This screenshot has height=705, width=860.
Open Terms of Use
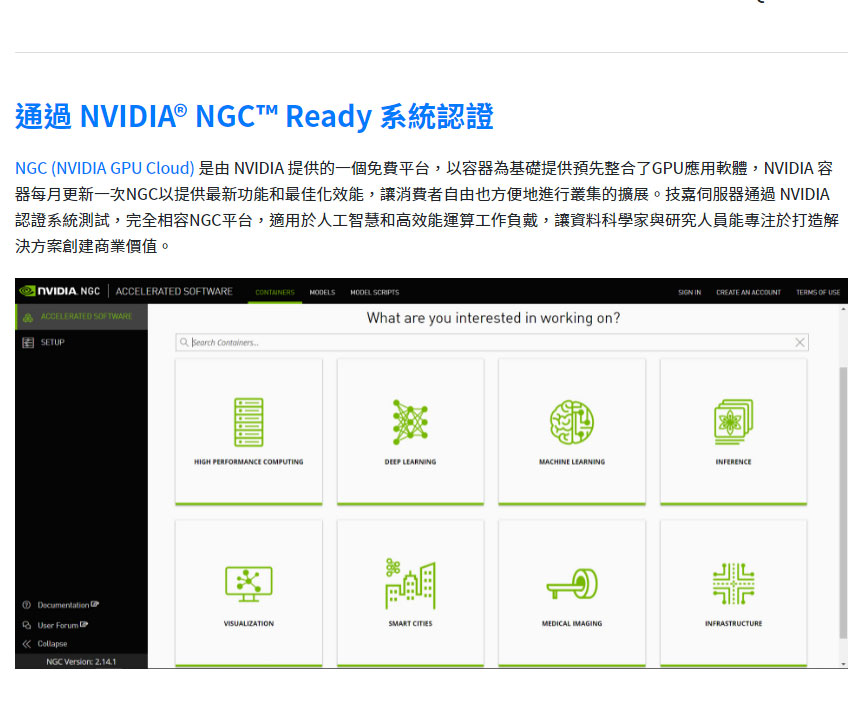818,292
